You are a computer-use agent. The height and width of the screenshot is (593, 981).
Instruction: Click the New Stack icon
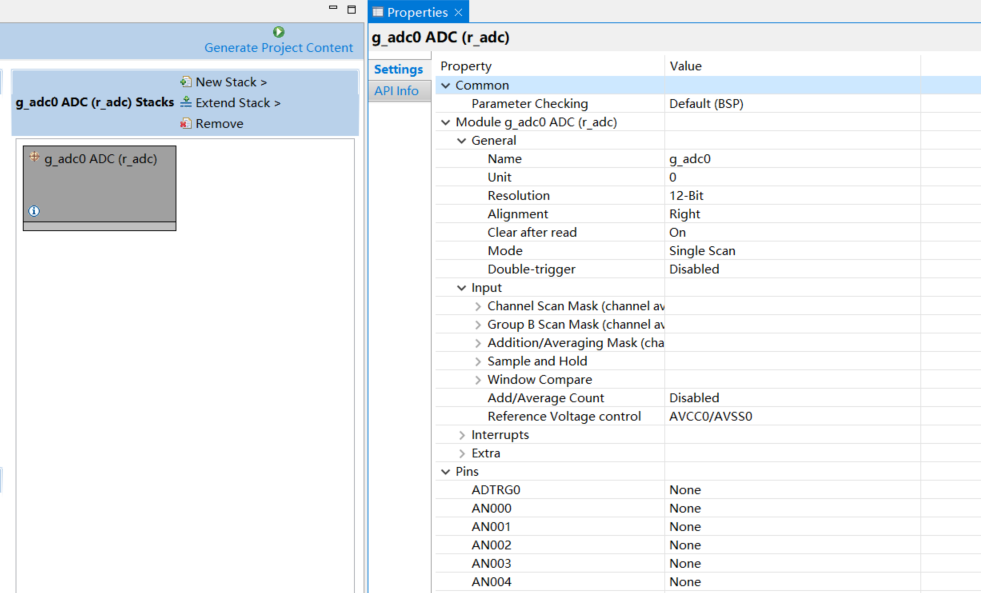186,82
